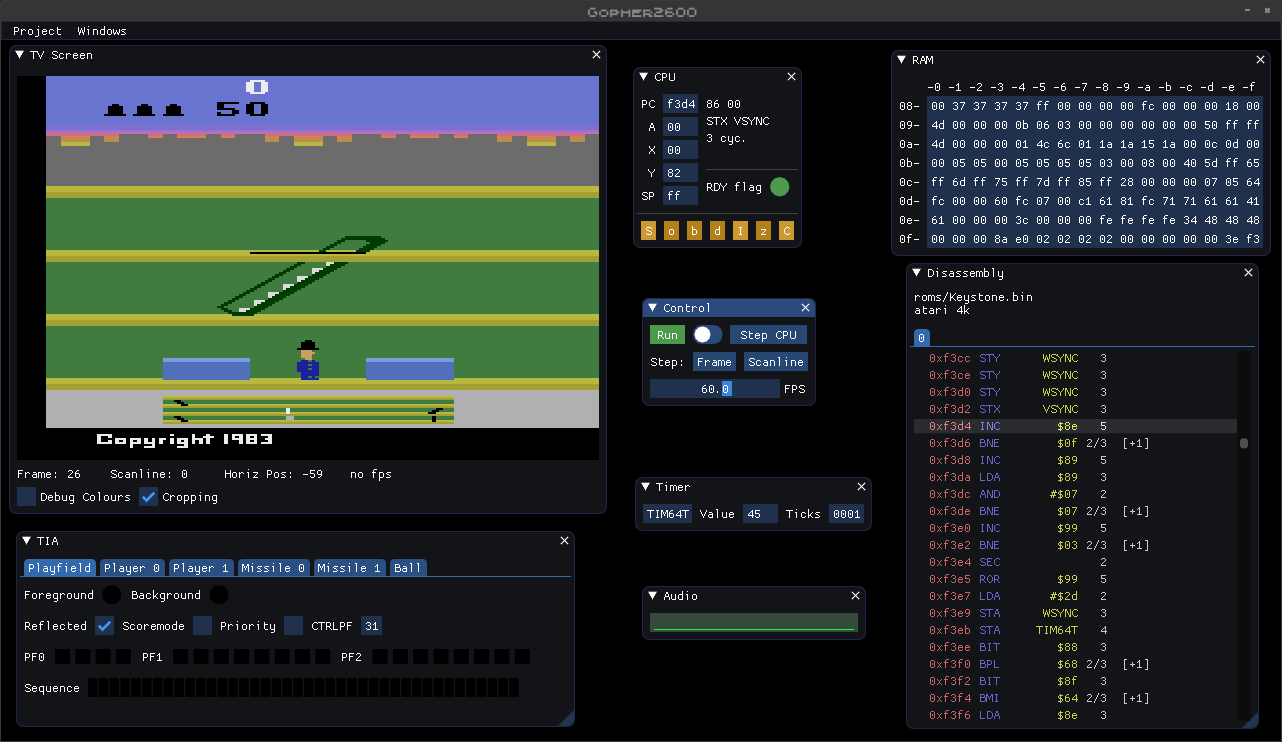Image resolution: width=1282 pixels, height=742 pixels.
Task: Toggle the S status flag in CPU
Action: 648,232
